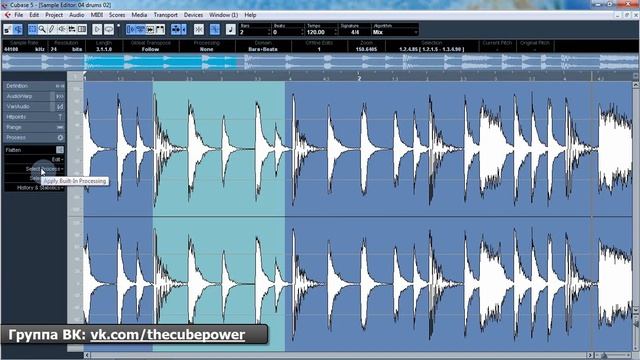
Task: Toggle Solo Editor button in toolbar
Action: tap(8, 29)
